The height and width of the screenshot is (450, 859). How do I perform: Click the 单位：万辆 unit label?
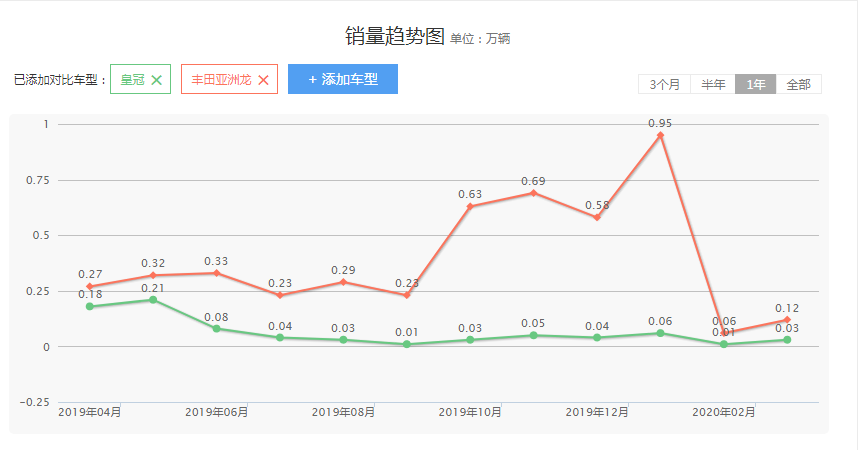point(480,38)
